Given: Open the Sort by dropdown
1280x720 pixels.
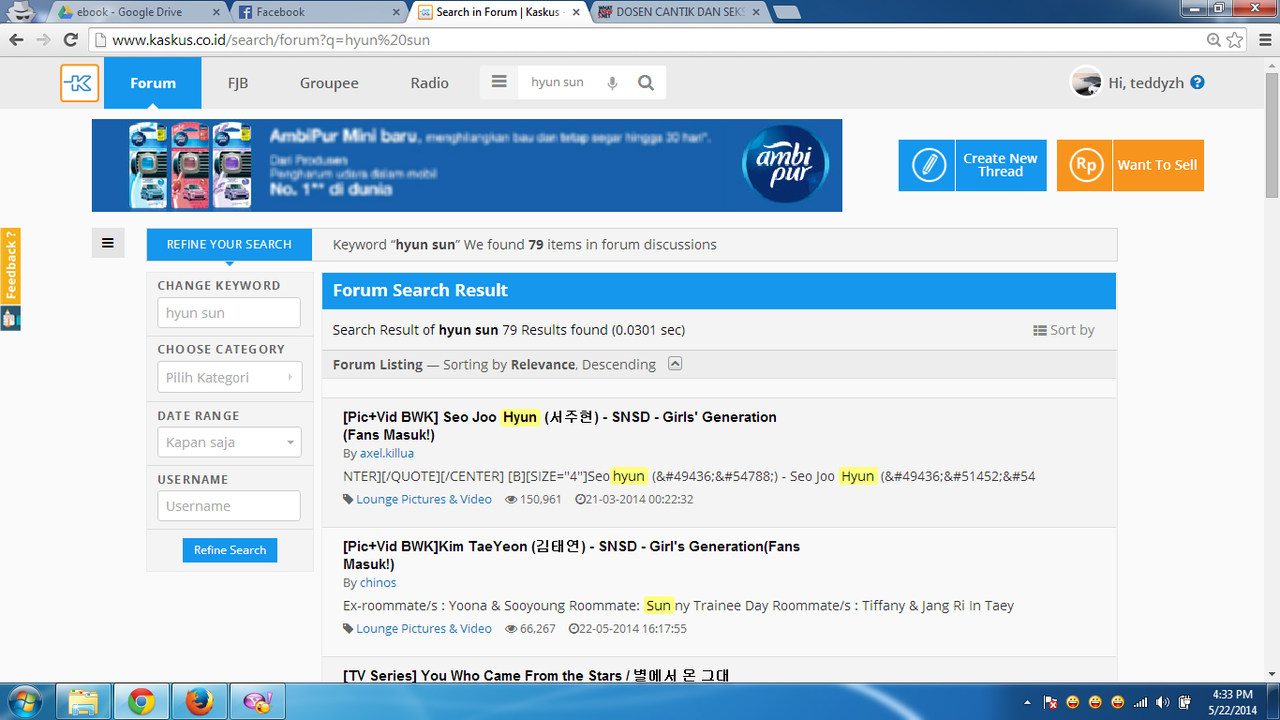Looking at the screenshot, I should 1064,330.
